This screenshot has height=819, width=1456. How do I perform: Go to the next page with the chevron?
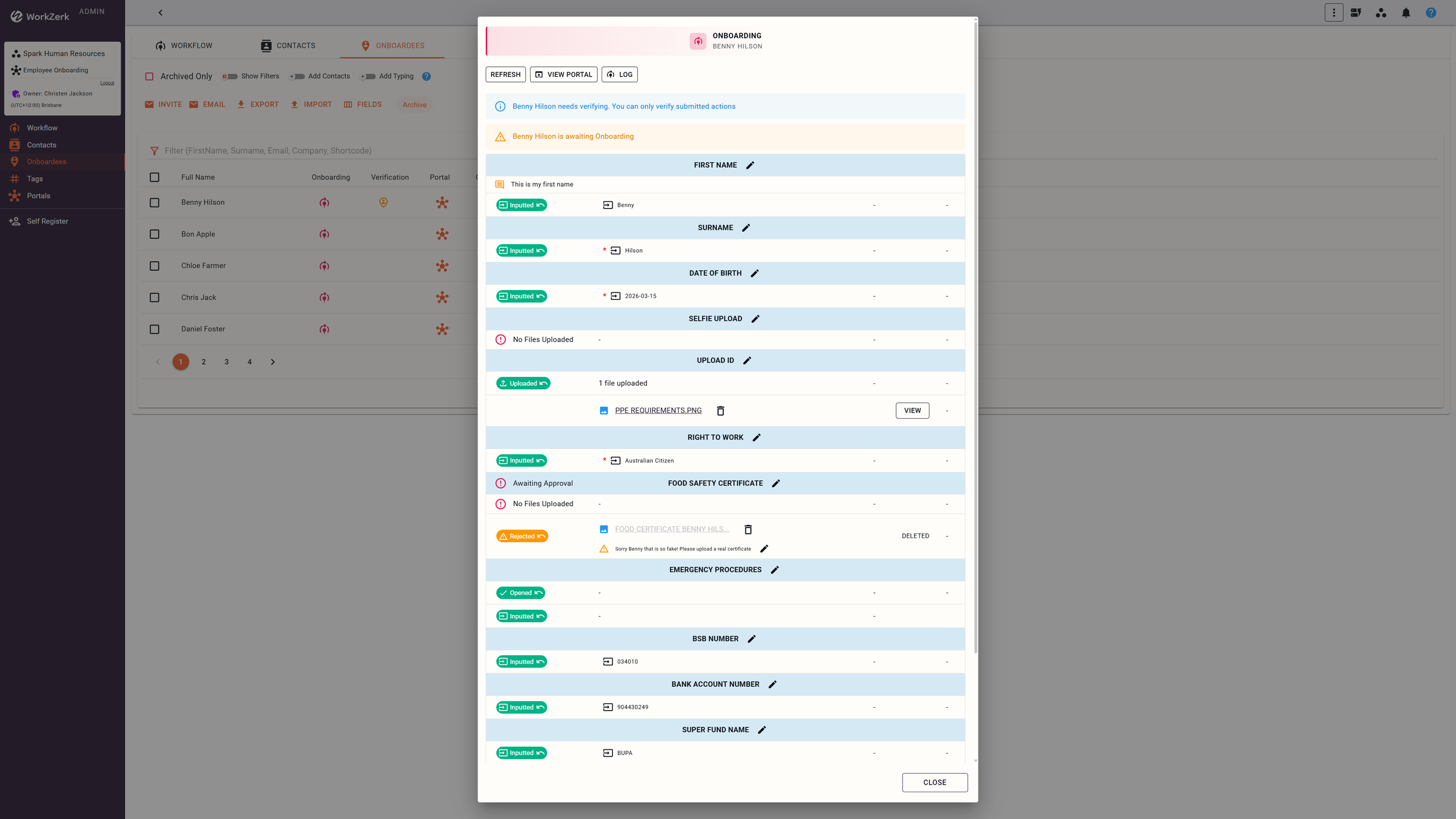(x=273, y=362)
